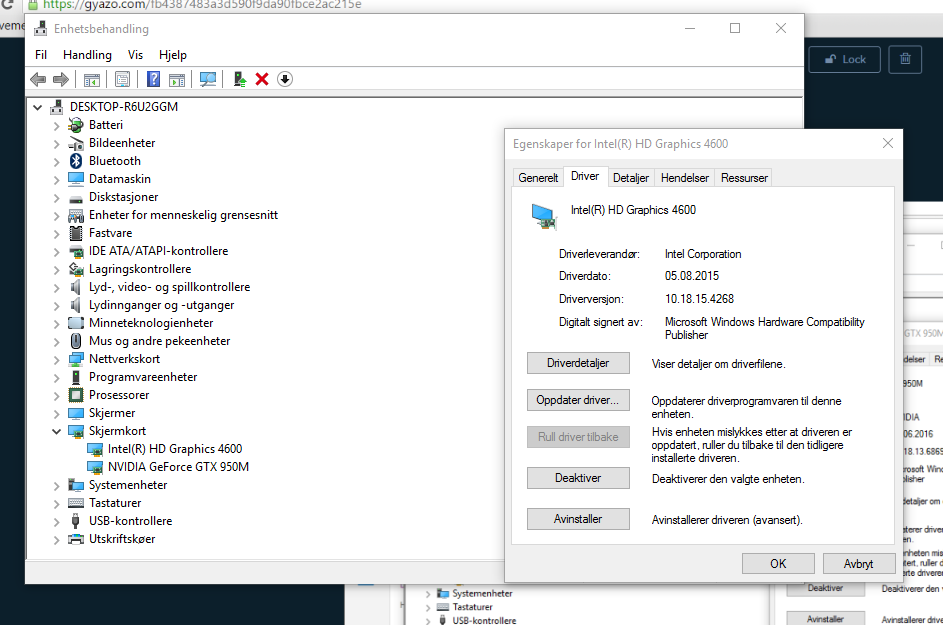
Task: Click the Oppdater driver... button
Action: point(578,400)
